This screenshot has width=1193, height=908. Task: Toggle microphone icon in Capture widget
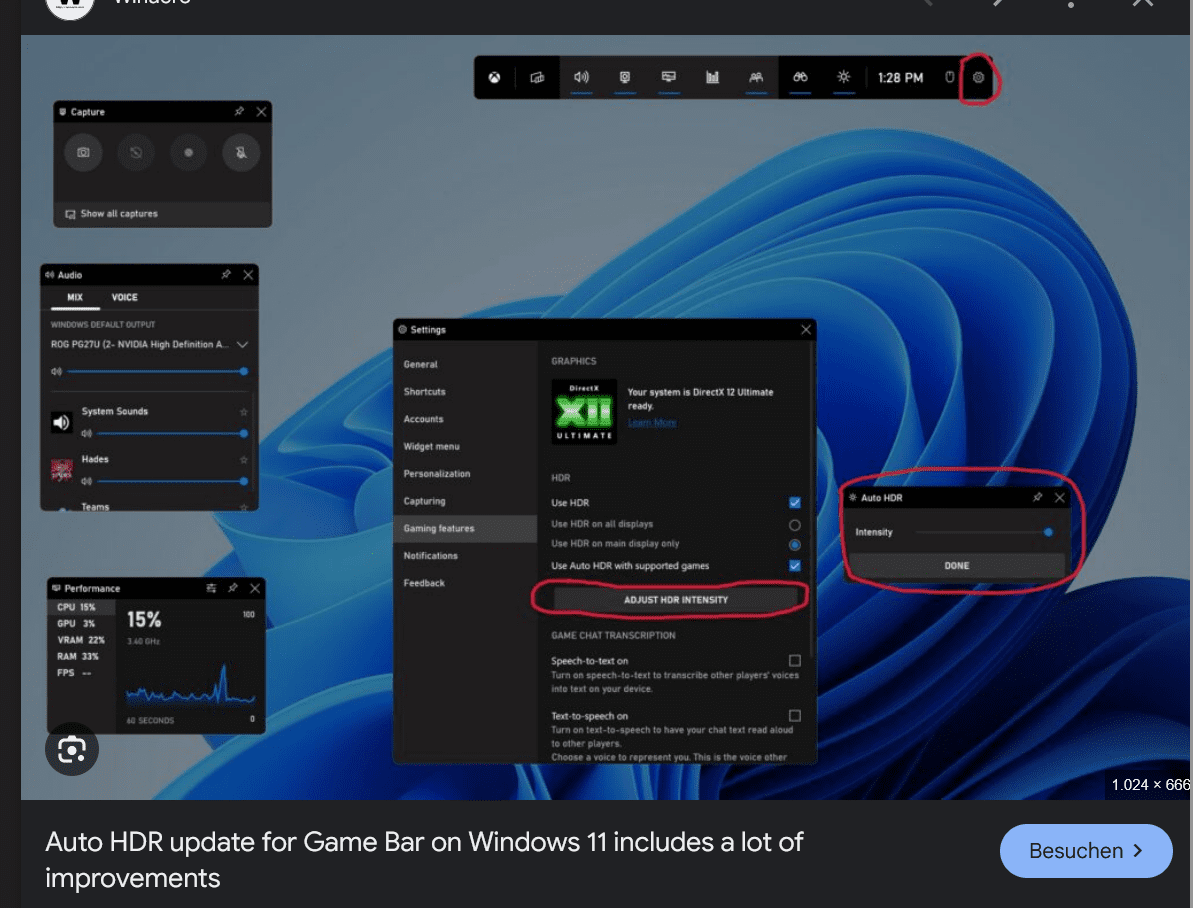point(241,152)
